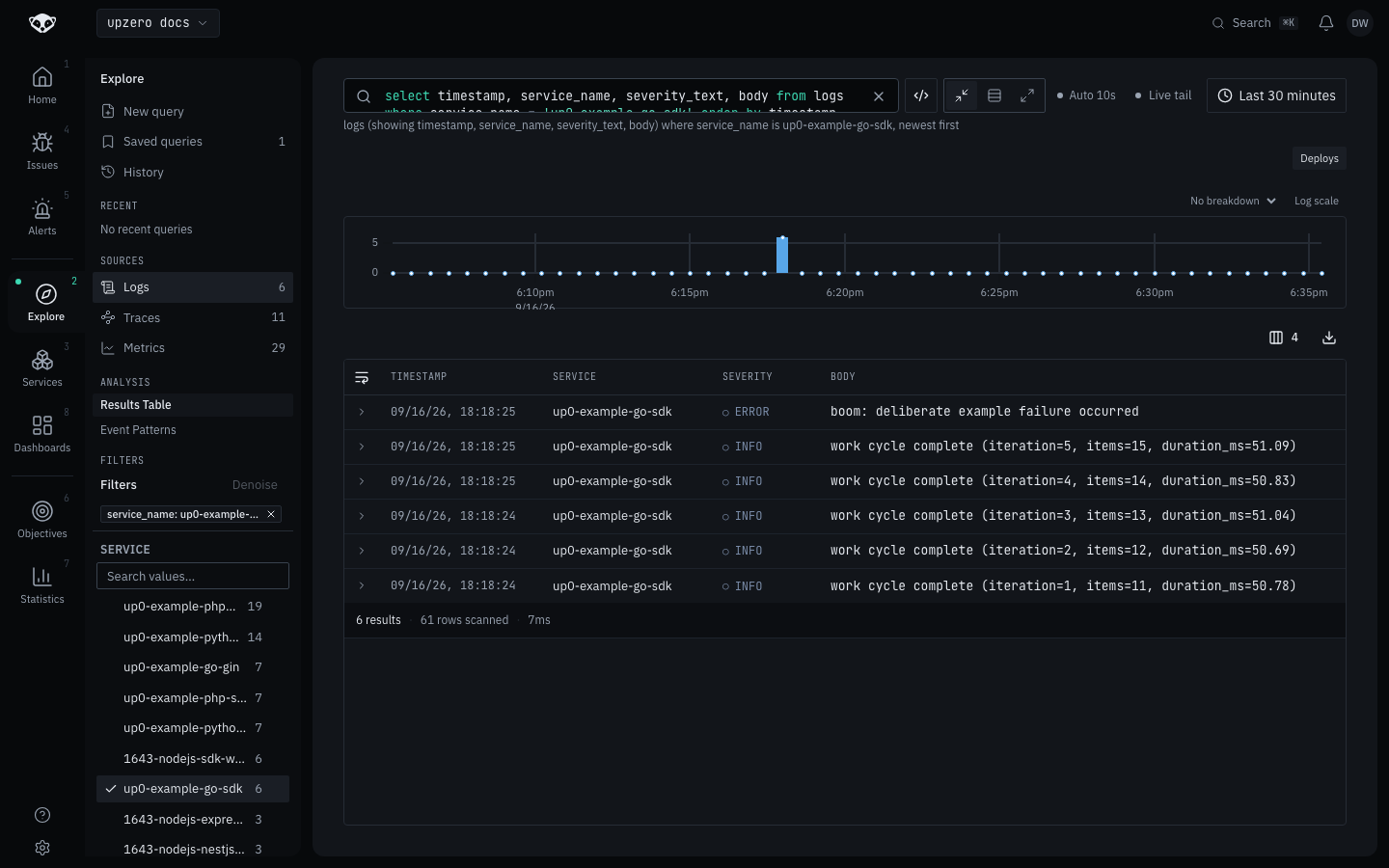1389x868 pixels.
Task: Click the collapse arrows view icon
Action: pos(962,95)
